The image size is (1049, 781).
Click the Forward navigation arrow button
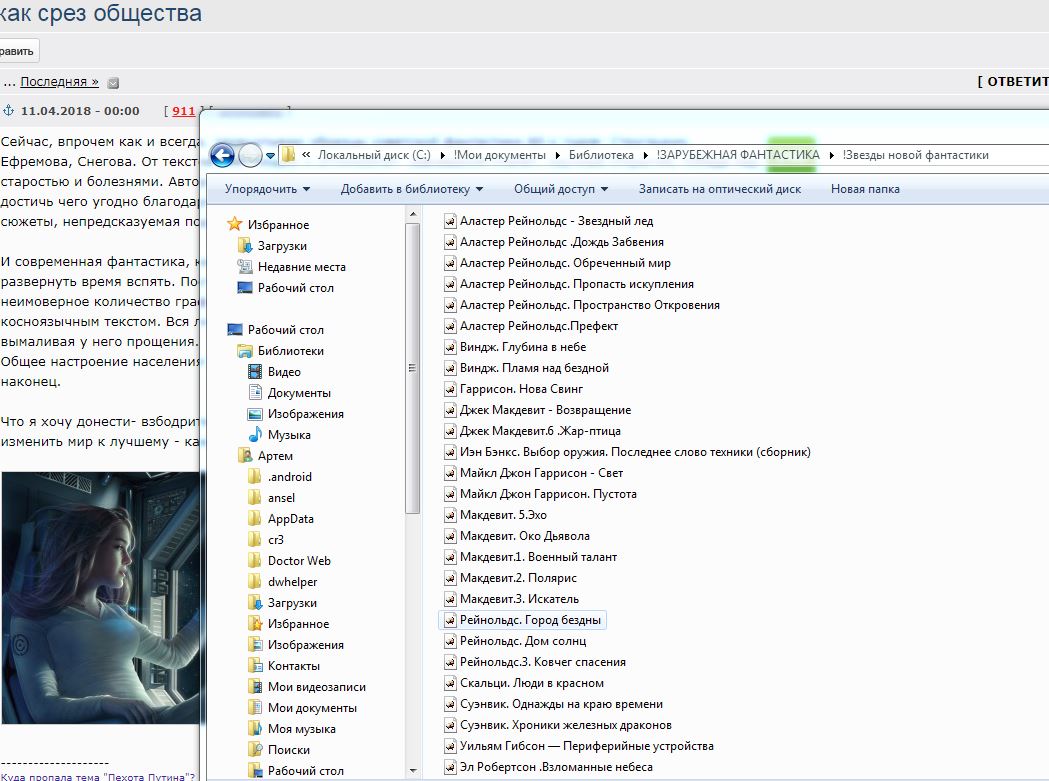[250, 155]
